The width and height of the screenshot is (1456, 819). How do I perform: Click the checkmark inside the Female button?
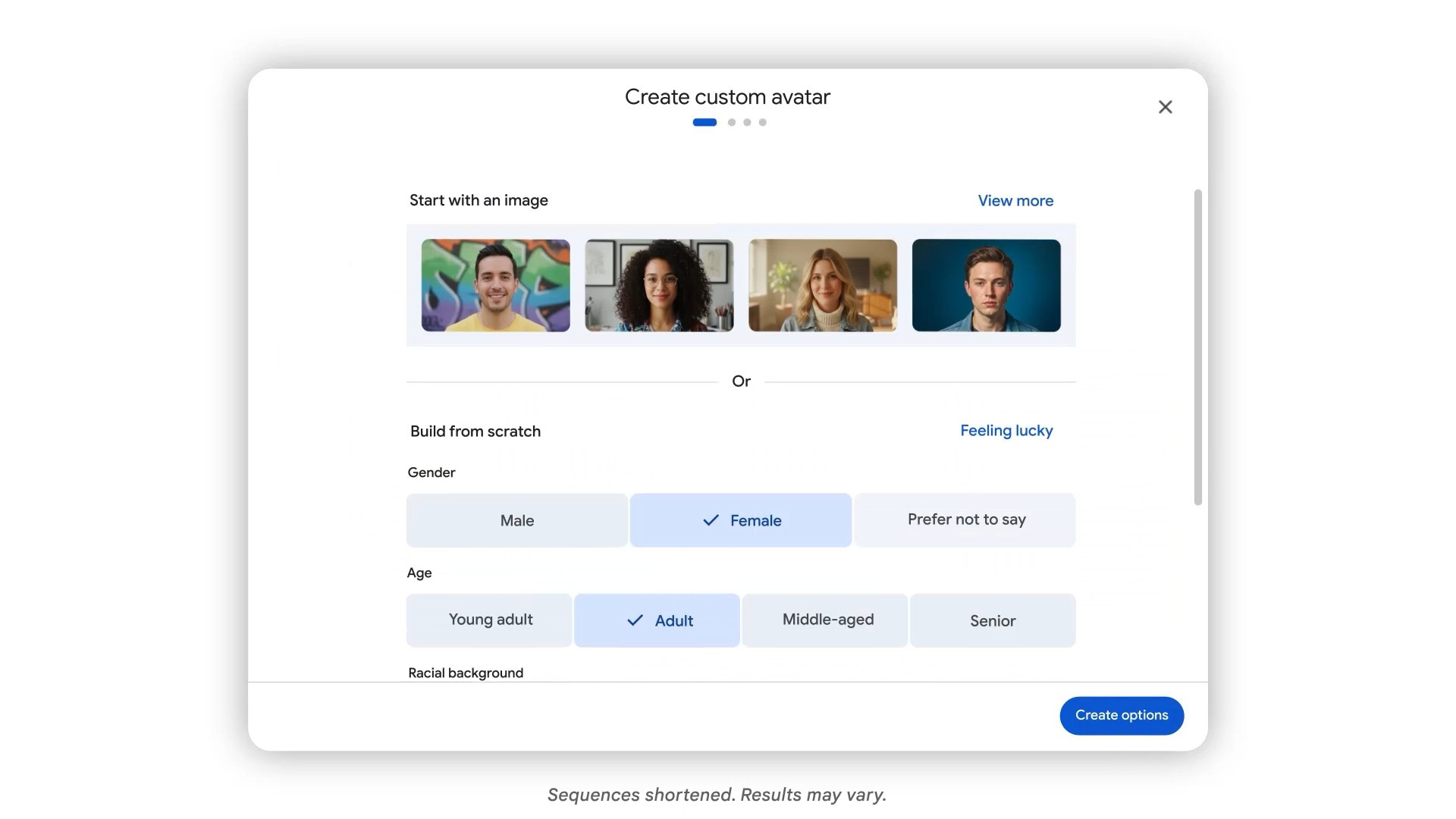point(710,520)
